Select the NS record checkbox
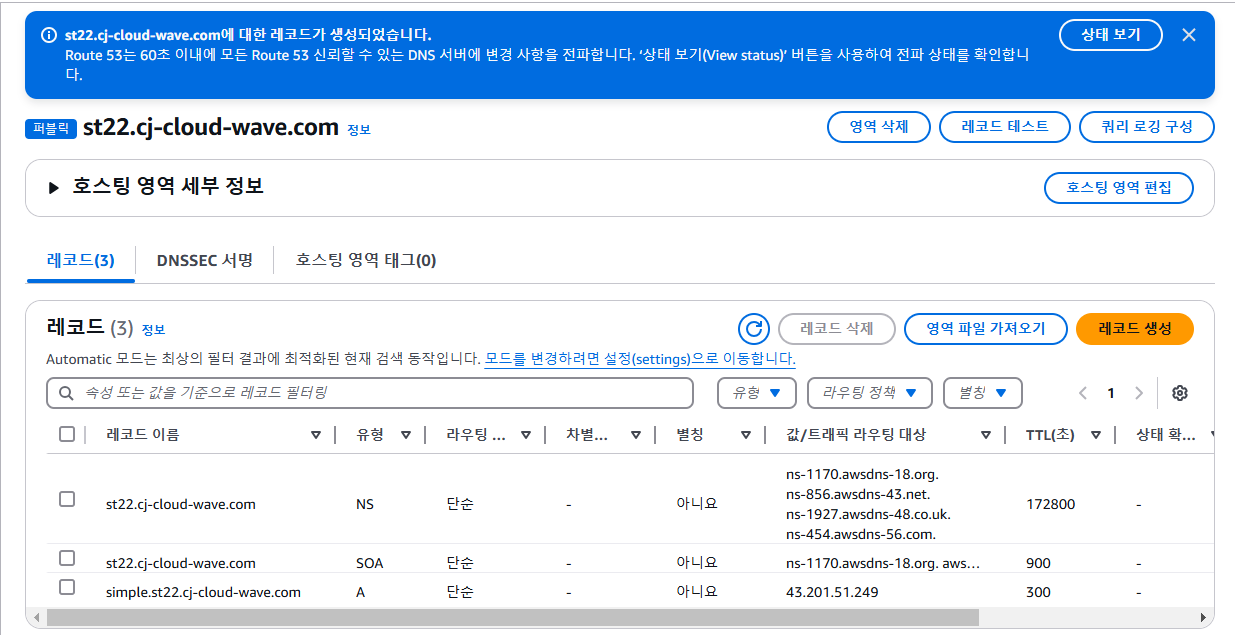 coord(67,498)
